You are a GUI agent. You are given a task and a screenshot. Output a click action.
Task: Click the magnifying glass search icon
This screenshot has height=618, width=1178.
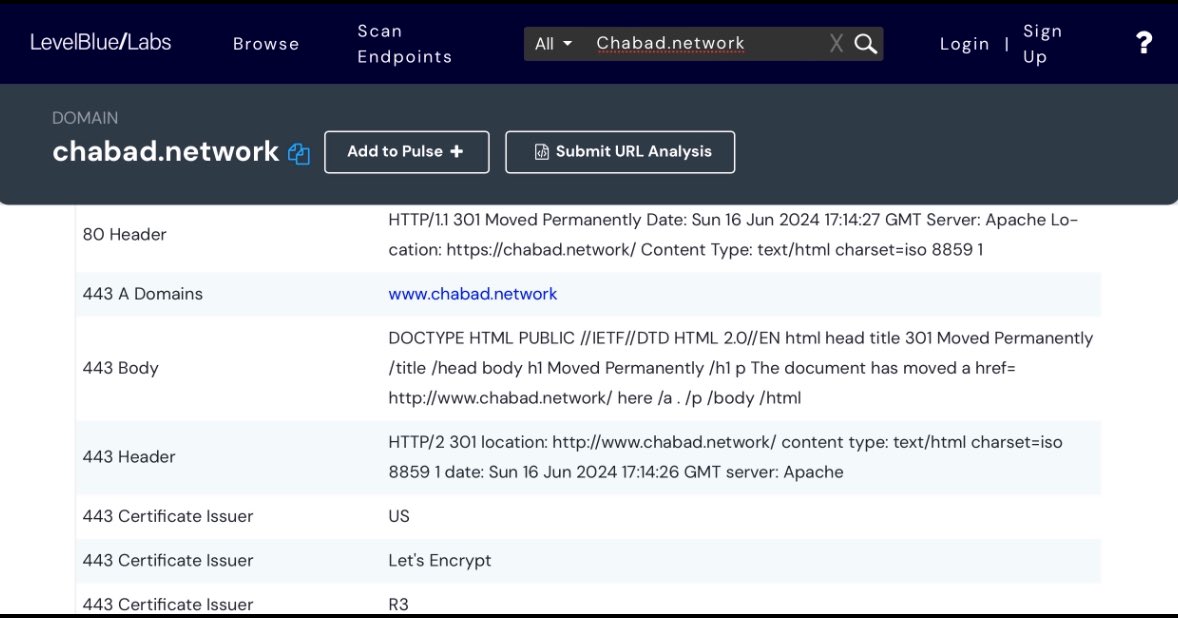[x=866, y=43]
